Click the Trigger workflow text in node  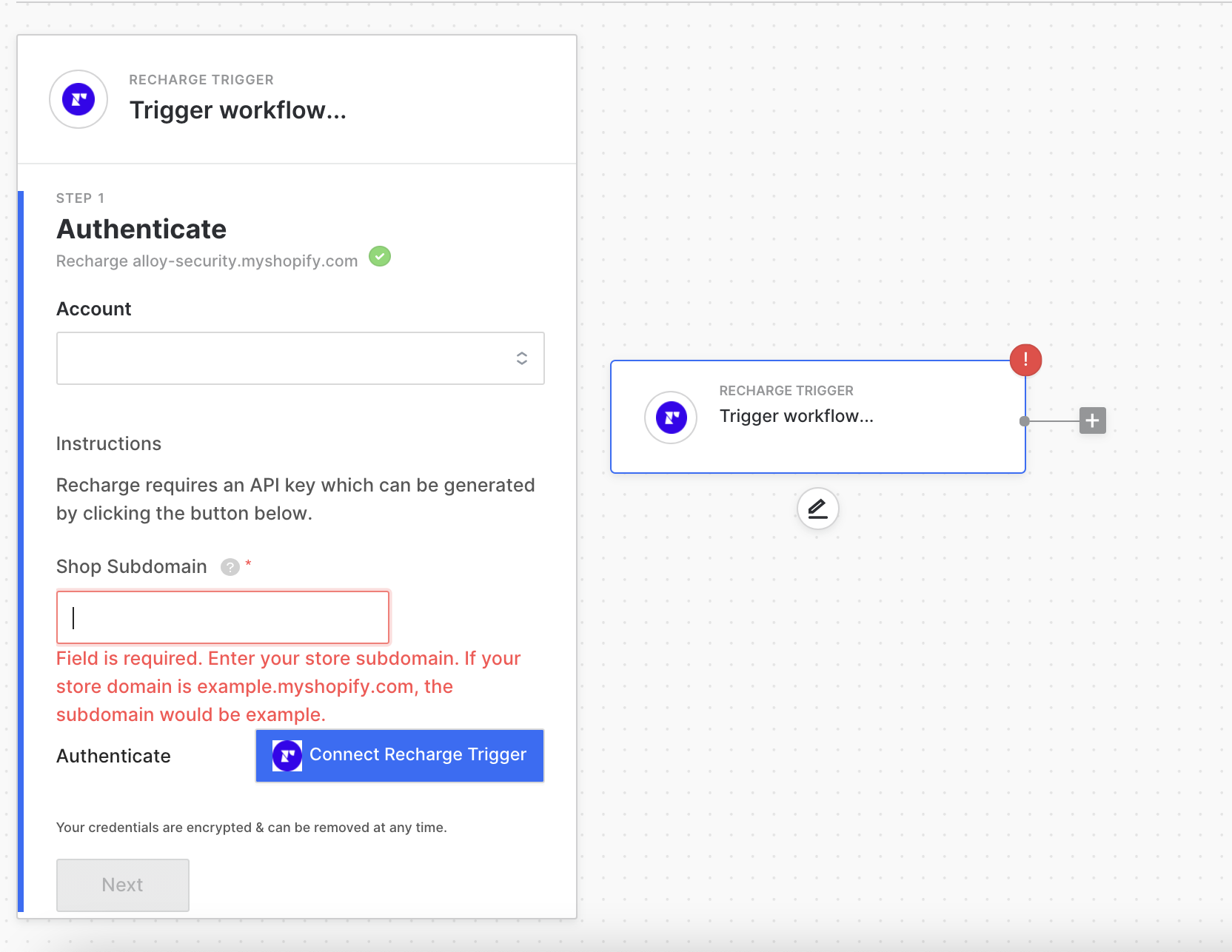(796, 416)
